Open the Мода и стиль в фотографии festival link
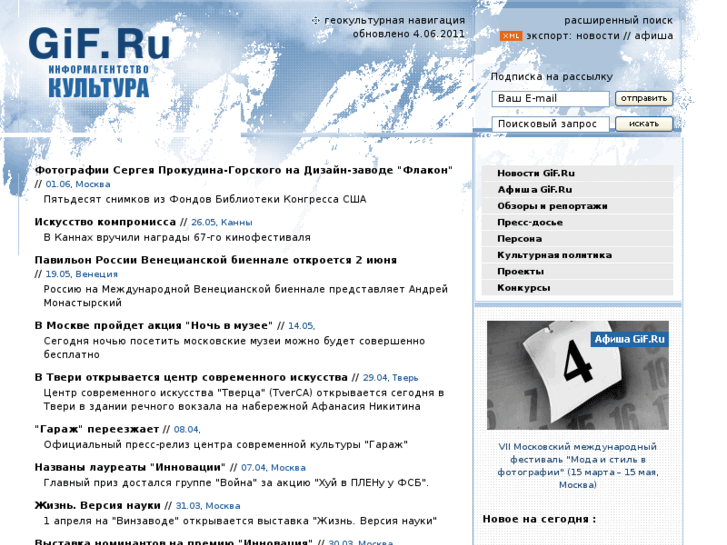727x545 pixels. [x=578, y=466]
